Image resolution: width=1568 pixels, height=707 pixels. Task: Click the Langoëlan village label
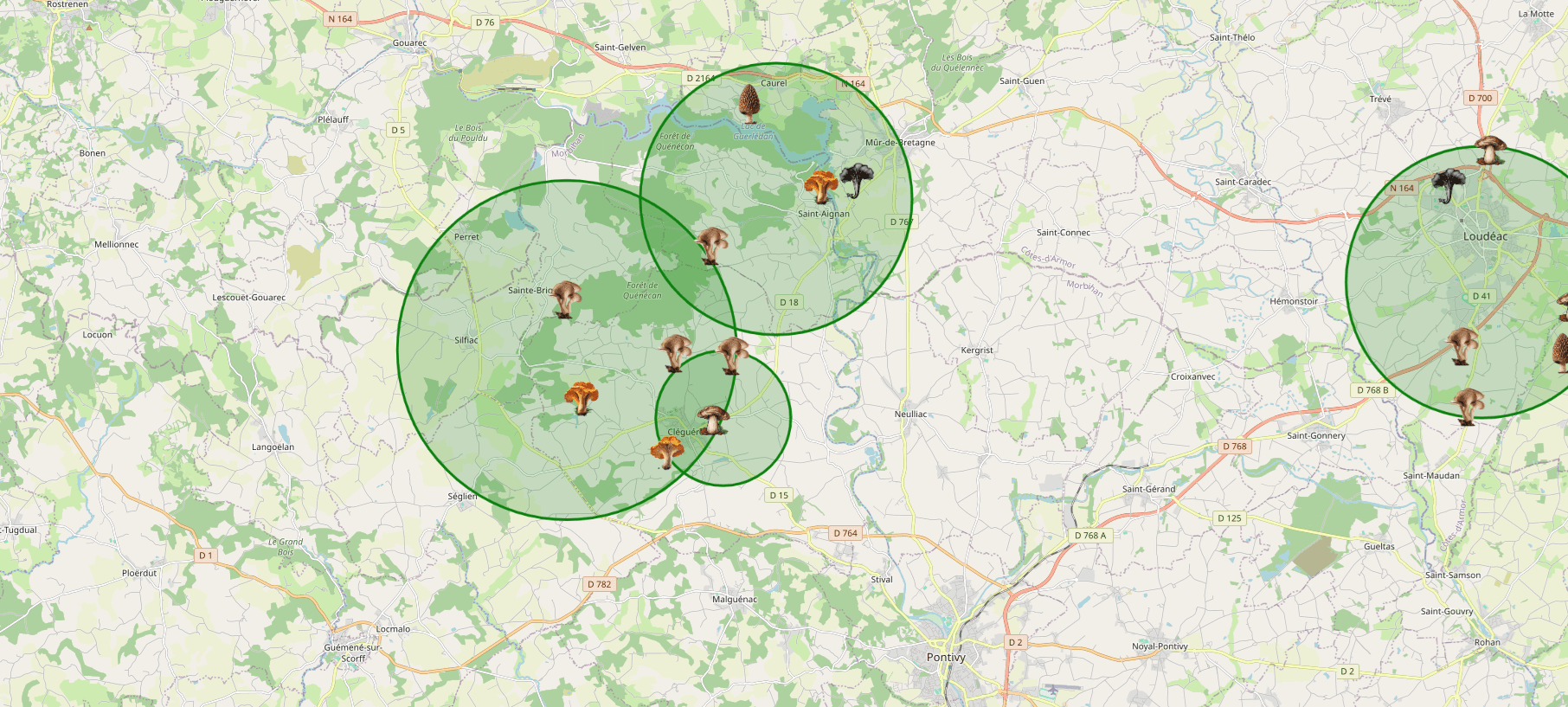(x=273, y=447)
